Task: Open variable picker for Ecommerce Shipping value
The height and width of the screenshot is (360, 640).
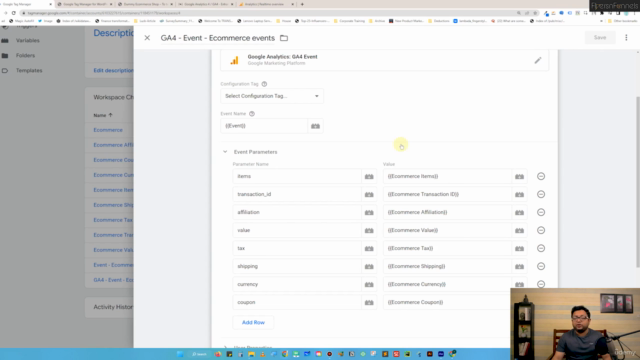Action: point(519,266)
